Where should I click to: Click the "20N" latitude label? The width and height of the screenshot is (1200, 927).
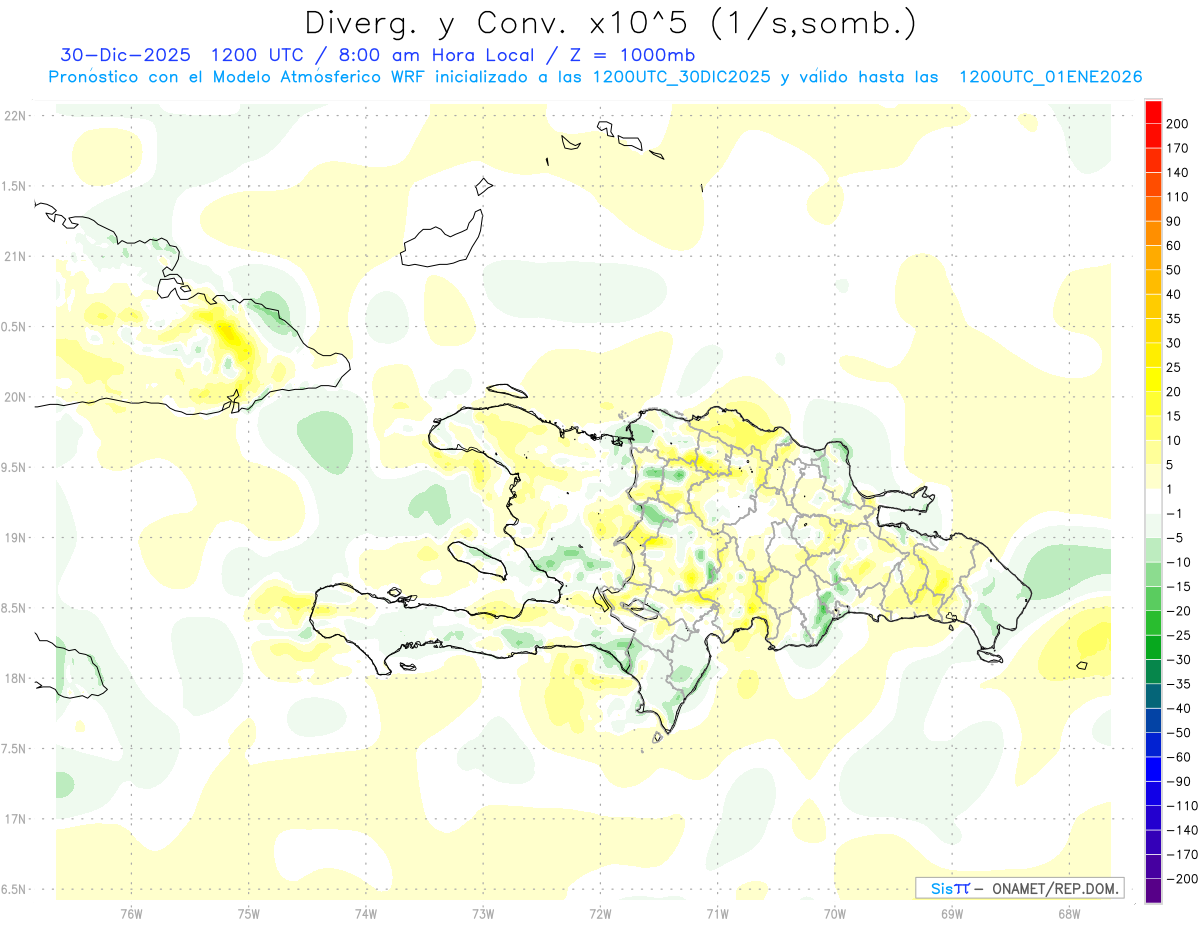(x=15, y=397)
